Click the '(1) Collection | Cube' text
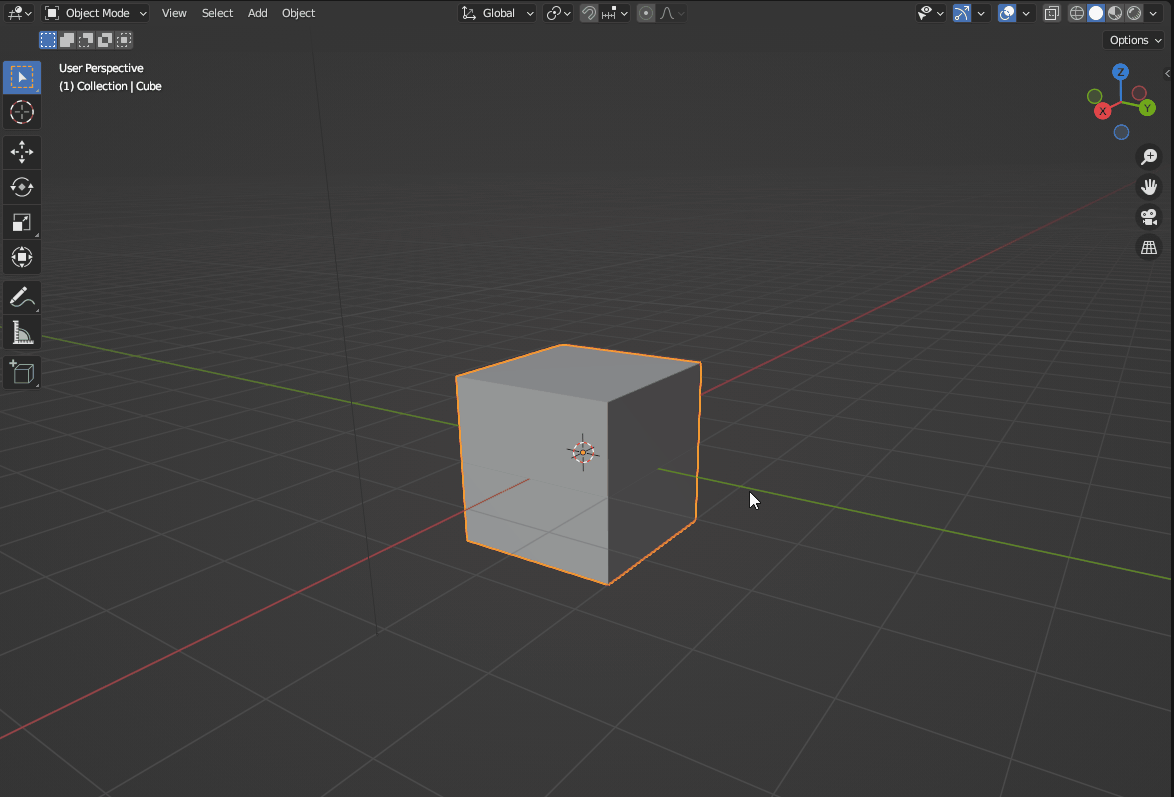This screenshot has width=1174, height=797. (x=110, y=86)
